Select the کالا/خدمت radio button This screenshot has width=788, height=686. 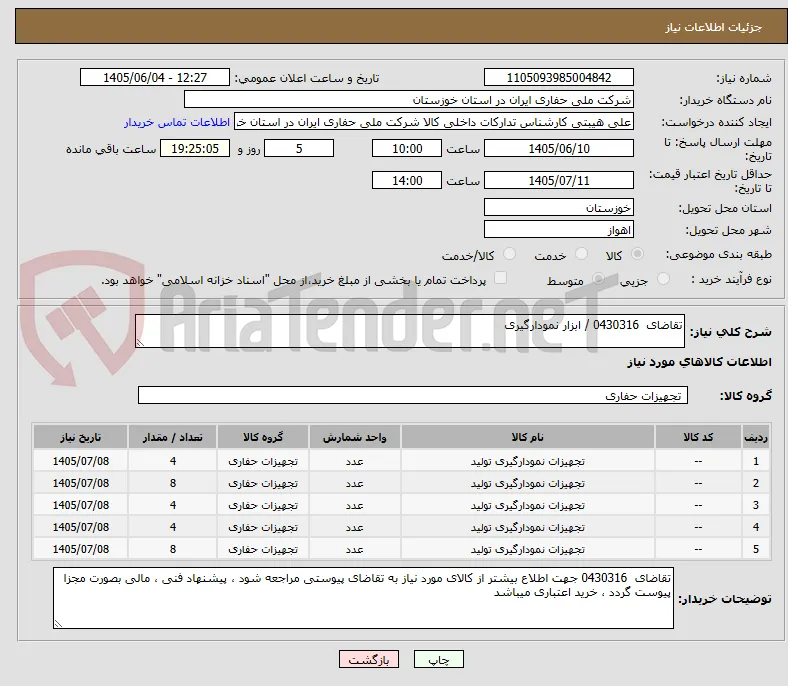click(510, 254)
